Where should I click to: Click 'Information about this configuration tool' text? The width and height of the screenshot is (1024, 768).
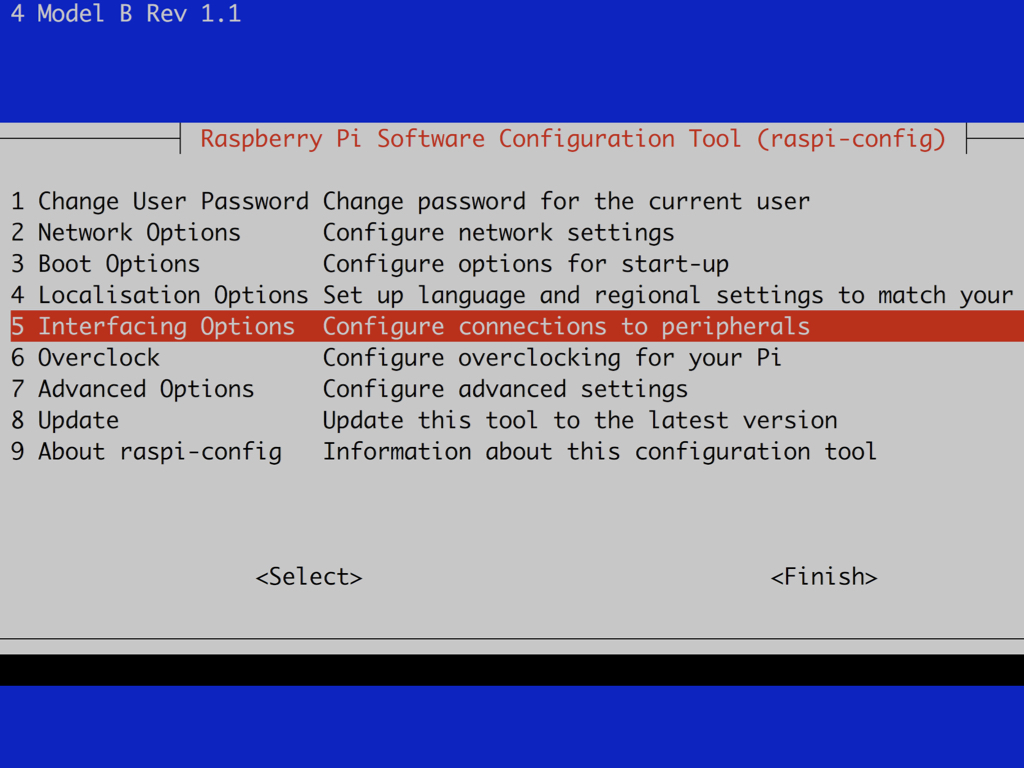(600, 452)
